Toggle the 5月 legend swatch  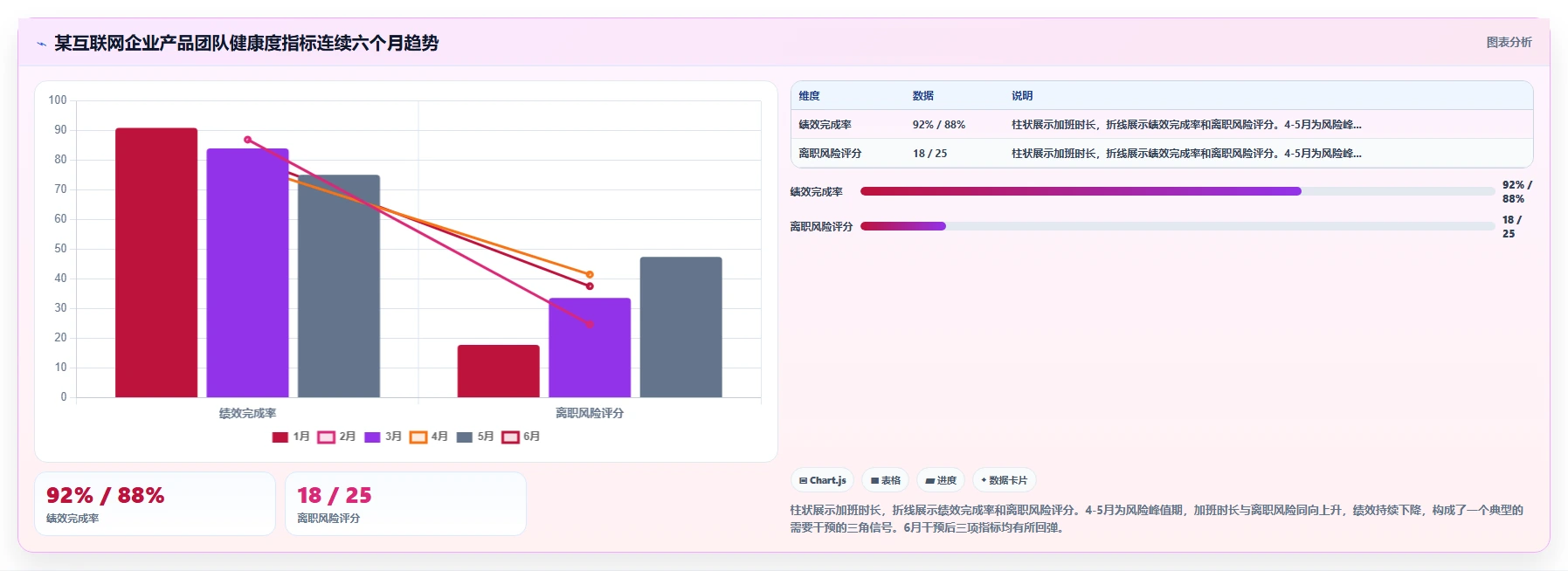(465, 437)
